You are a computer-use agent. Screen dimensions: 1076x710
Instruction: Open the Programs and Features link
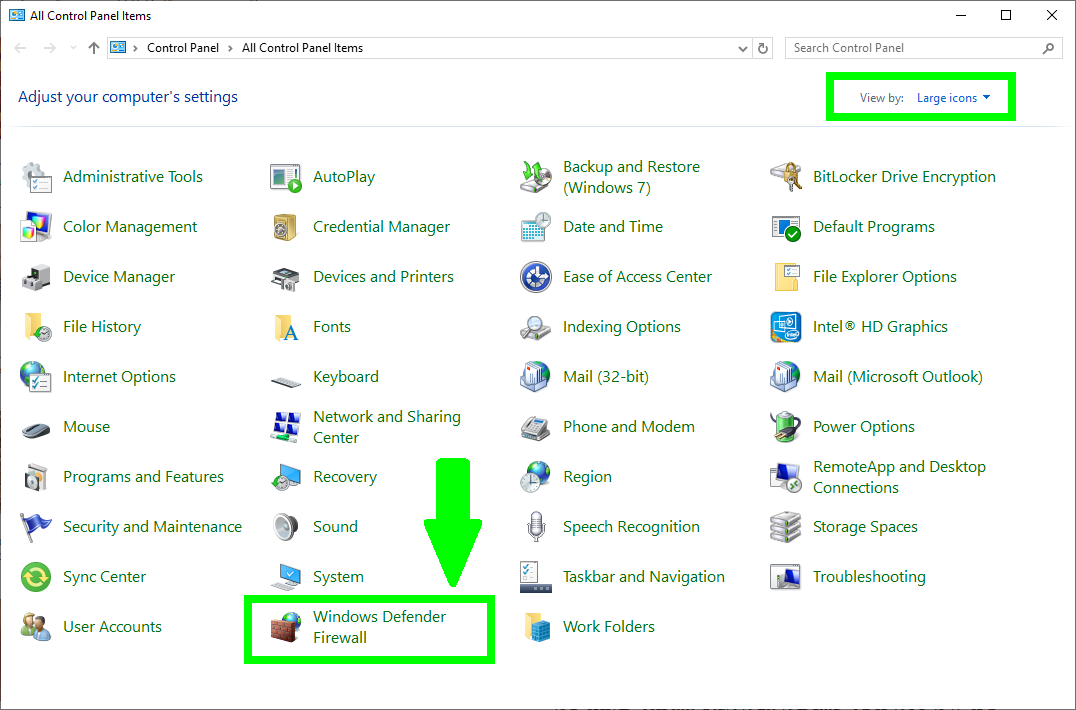[143, 477]
